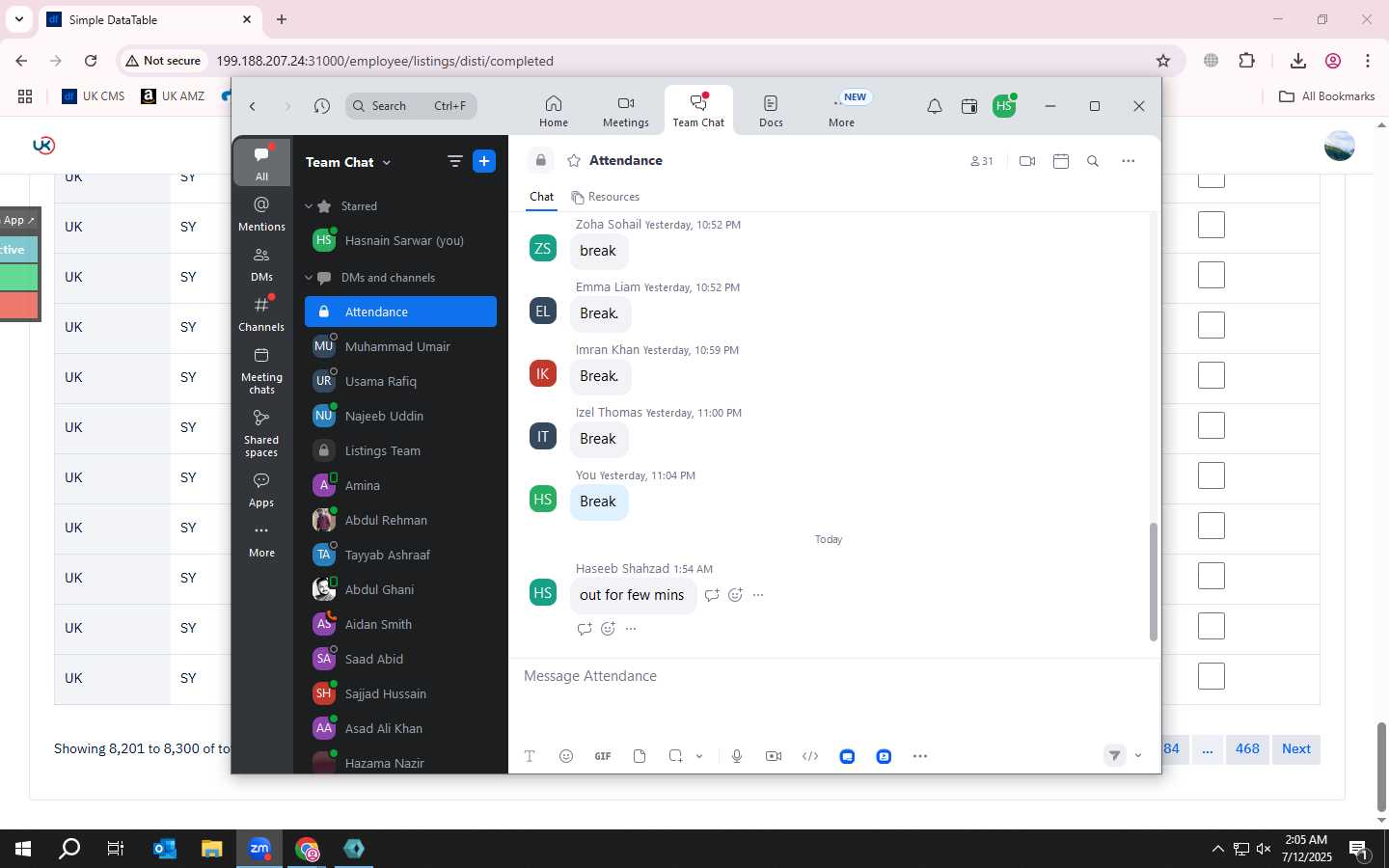Open Channels in the sidebar
This screenshot has width=1389, height=868.
point(261,313)
